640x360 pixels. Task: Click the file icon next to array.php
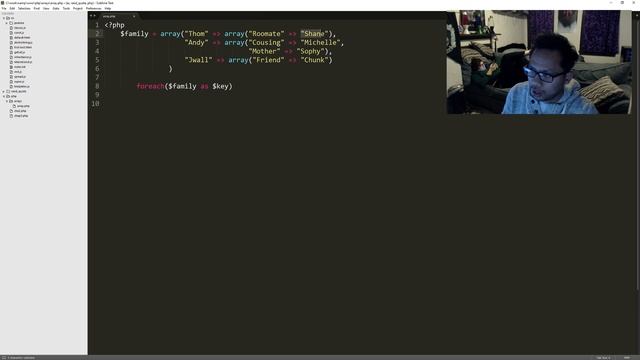click(14, 106)
